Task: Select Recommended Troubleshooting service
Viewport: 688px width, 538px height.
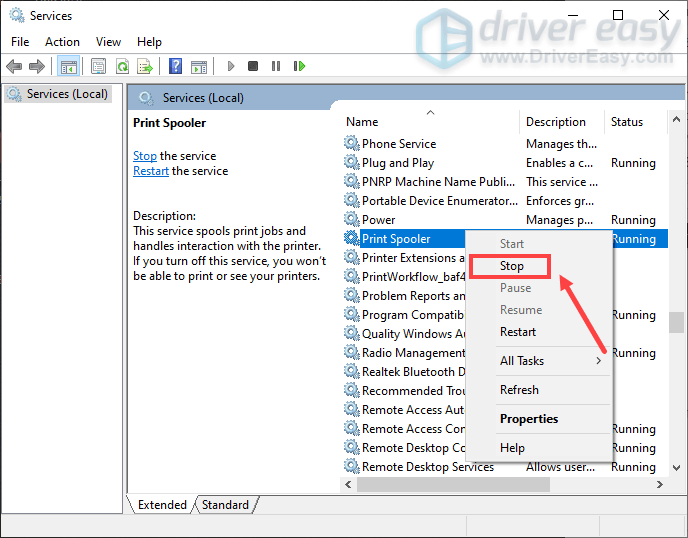Action: coord(404,391)
